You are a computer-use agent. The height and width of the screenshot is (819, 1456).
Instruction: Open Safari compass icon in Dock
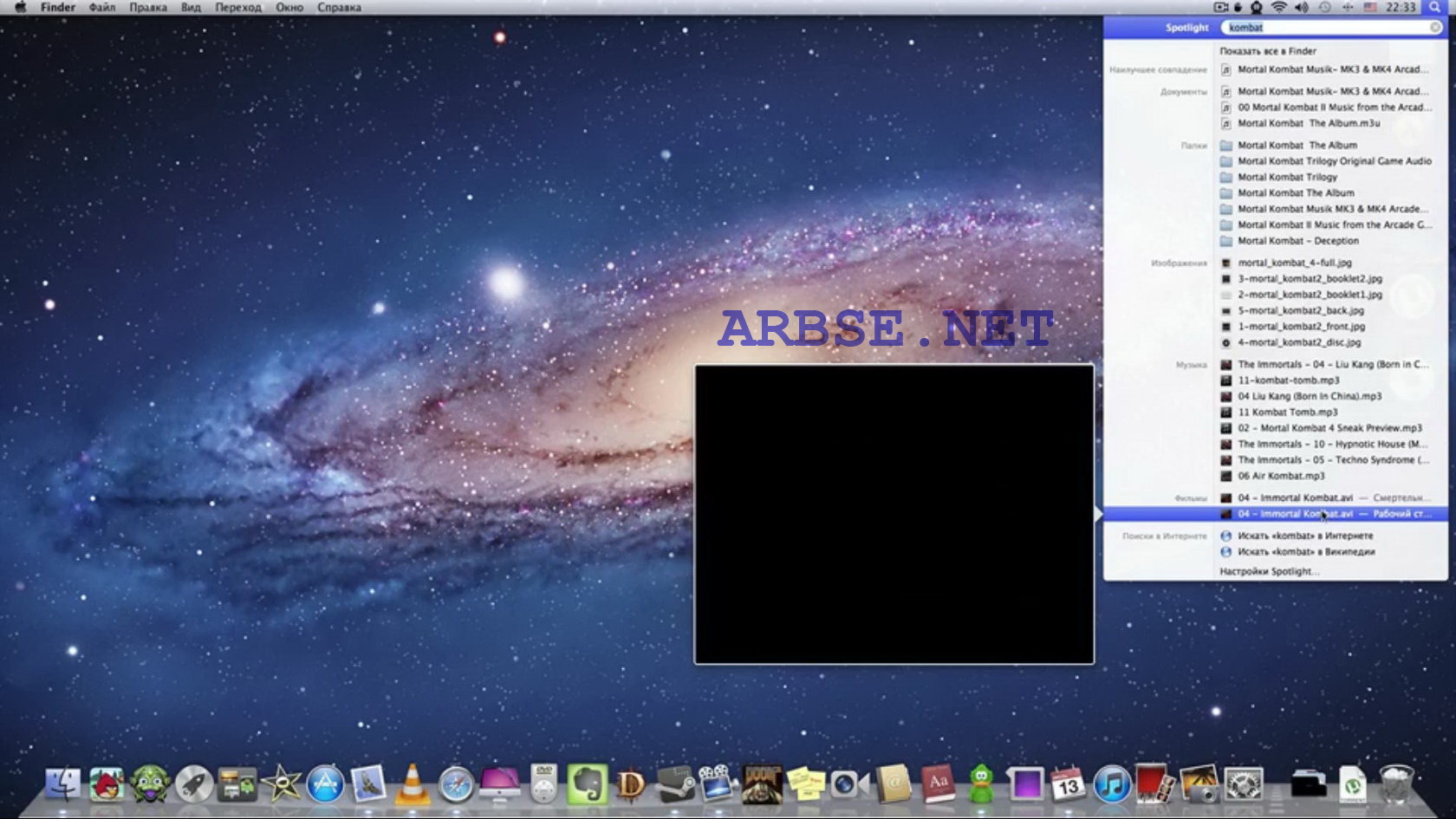(456, 784)
